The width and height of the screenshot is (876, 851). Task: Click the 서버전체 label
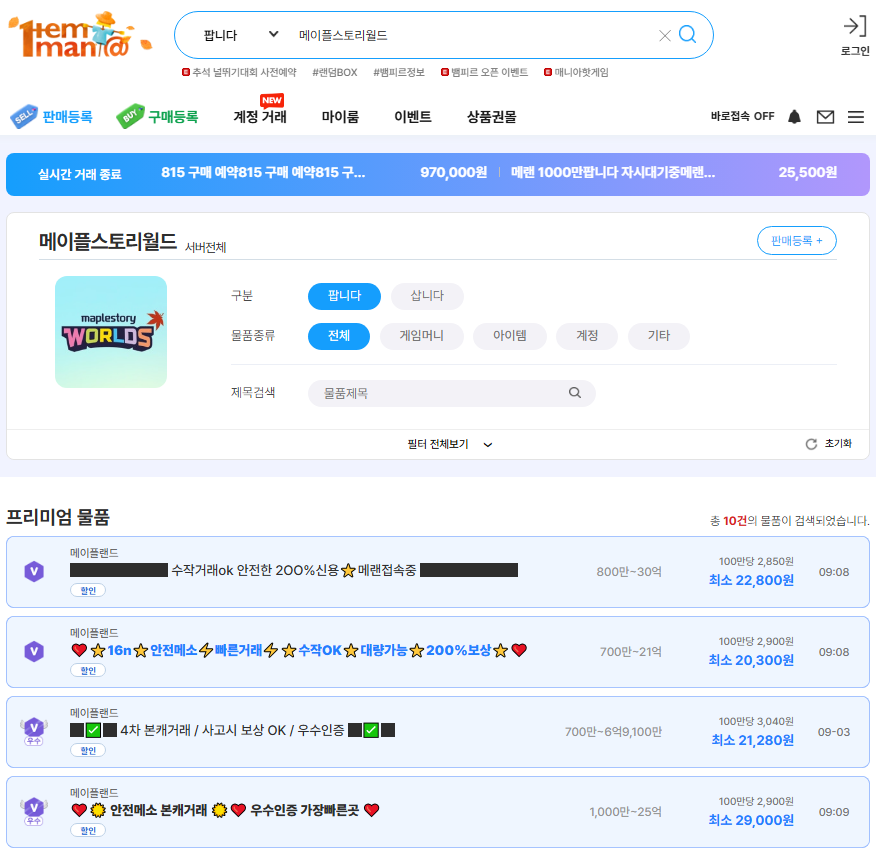(x=206, y=247)
